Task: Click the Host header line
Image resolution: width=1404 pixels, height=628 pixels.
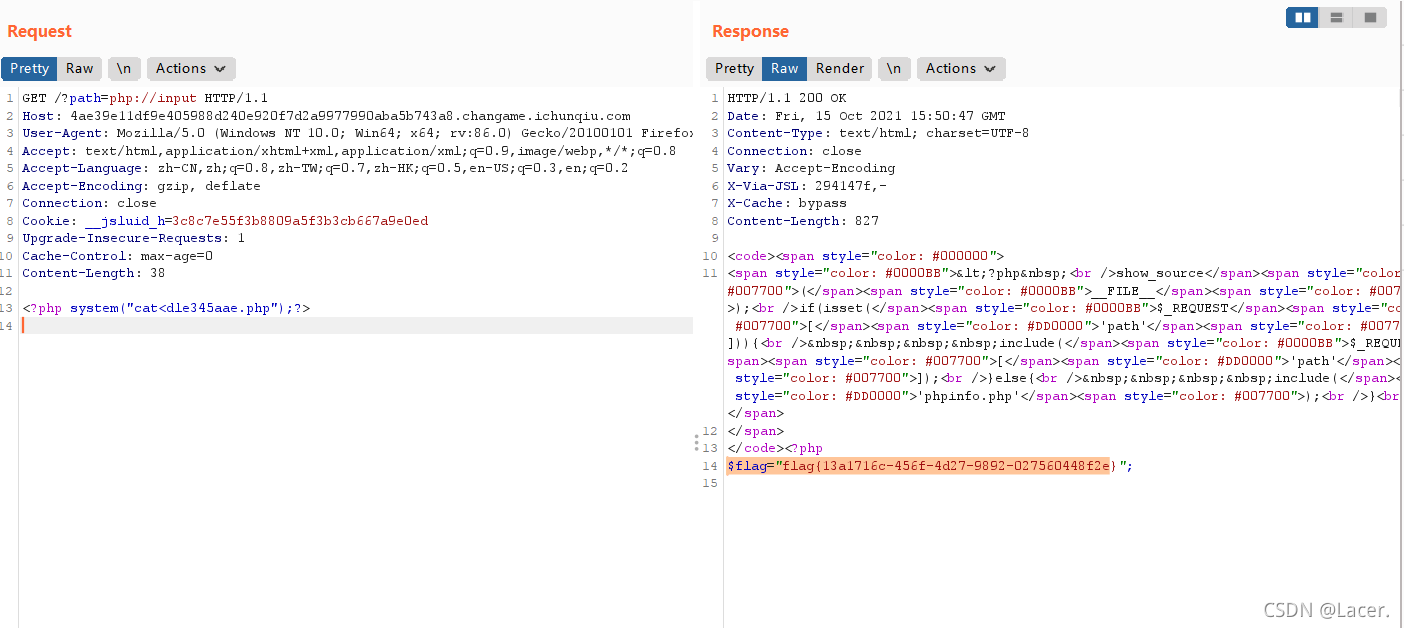Action: 326,116
